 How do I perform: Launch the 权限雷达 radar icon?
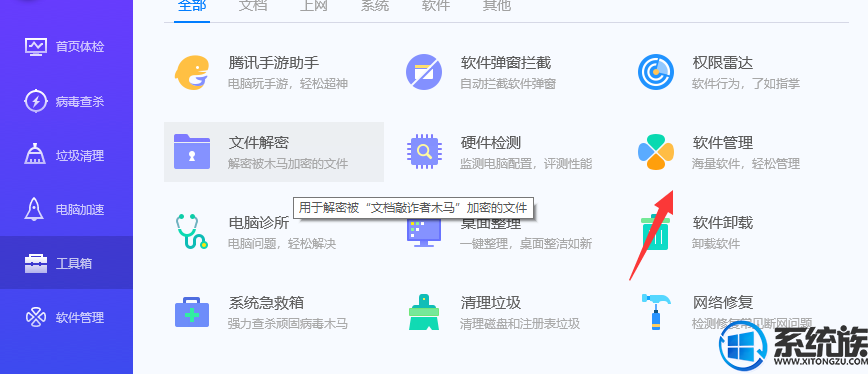coord(656,72)
